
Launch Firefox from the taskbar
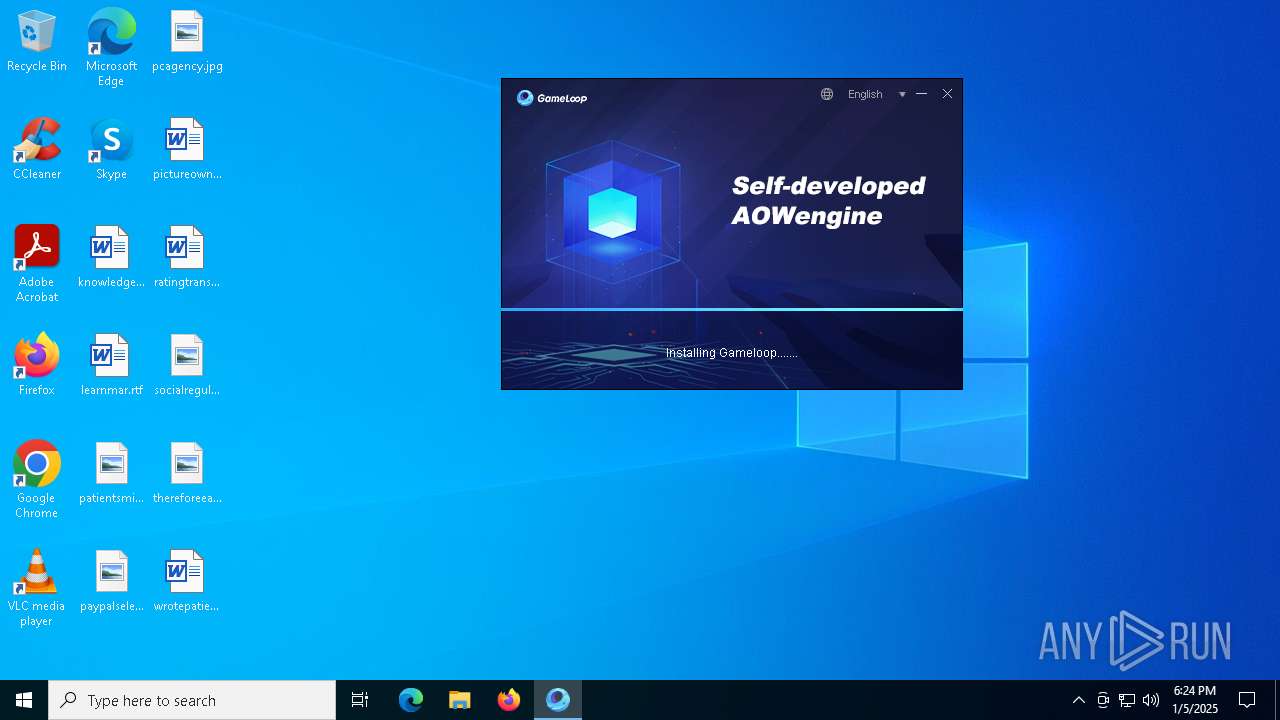[x=509, y=700]
